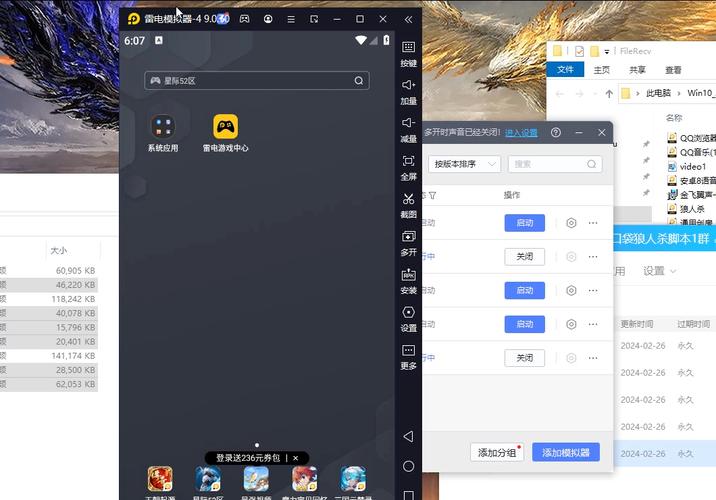Screen dimensions: 716x500
Task: Click 添加分组 button
Action: 497,453
